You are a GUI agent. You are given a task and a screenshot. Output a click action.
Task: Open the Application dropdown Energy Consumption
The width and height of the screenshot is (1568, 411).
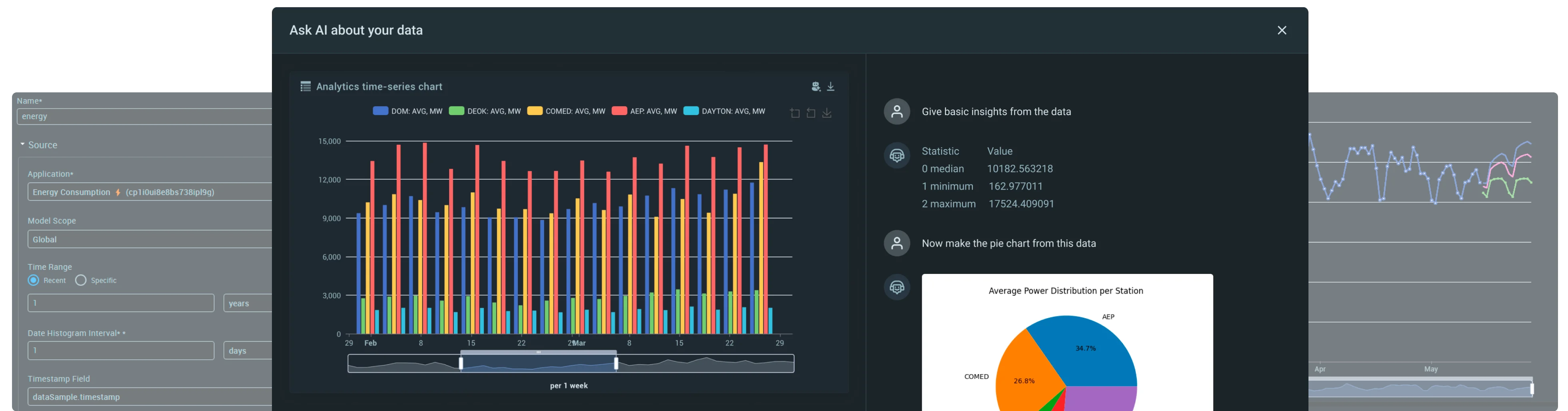pos(150,192)
